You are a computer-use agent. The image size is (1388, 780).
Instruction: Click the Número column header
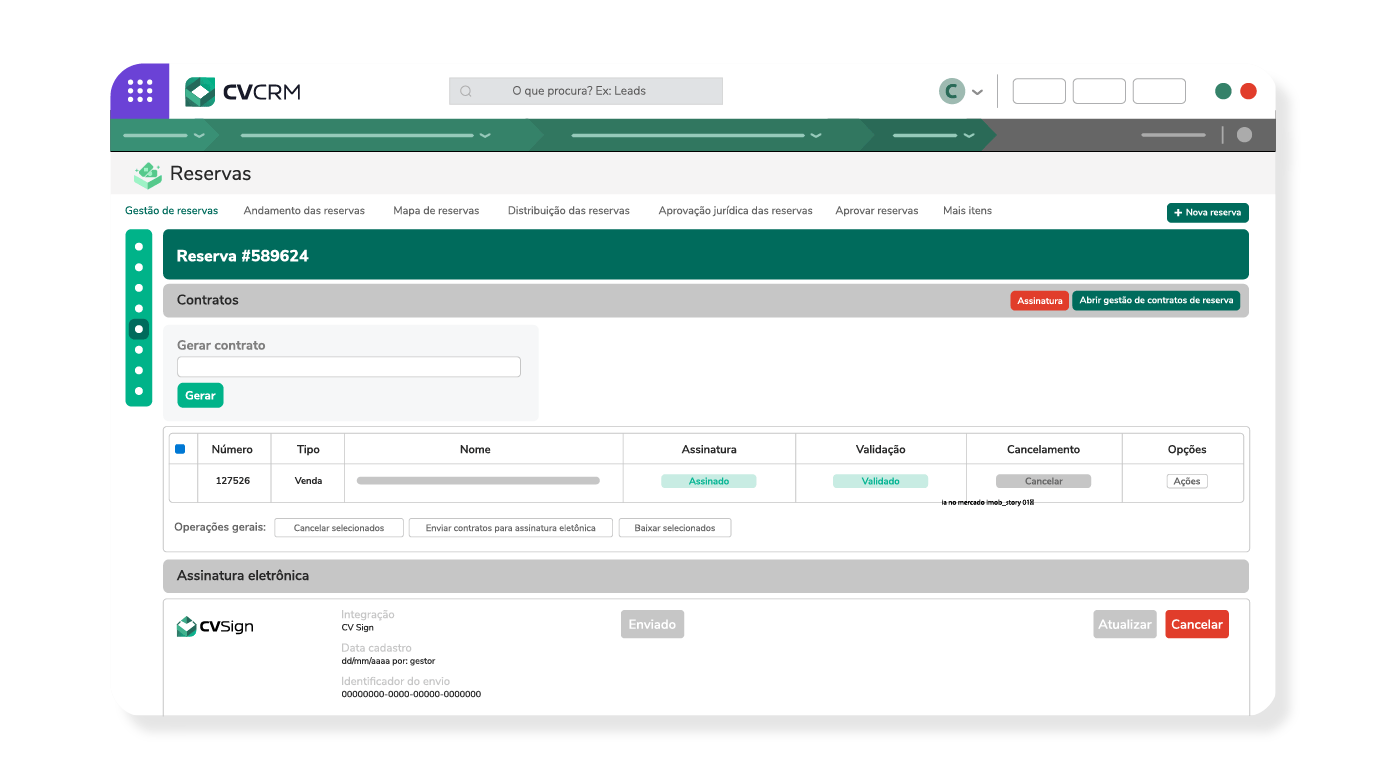point(232,450)
